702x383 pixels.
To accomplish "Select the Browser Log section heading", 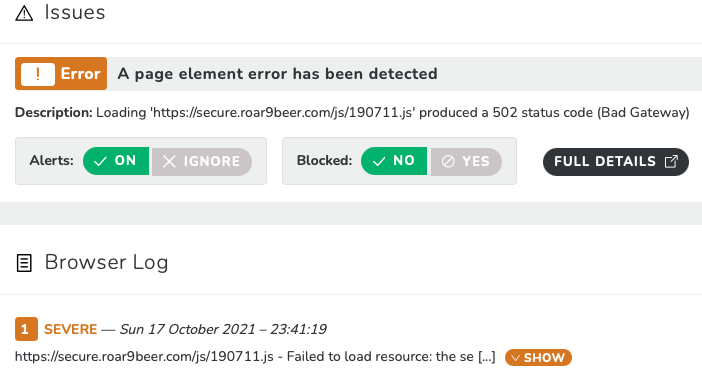I will [107, 263].
